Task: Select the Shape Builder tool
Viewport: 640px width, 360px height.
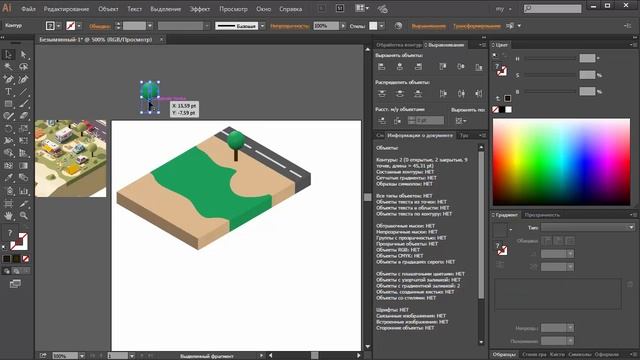Action: (8, 153)
